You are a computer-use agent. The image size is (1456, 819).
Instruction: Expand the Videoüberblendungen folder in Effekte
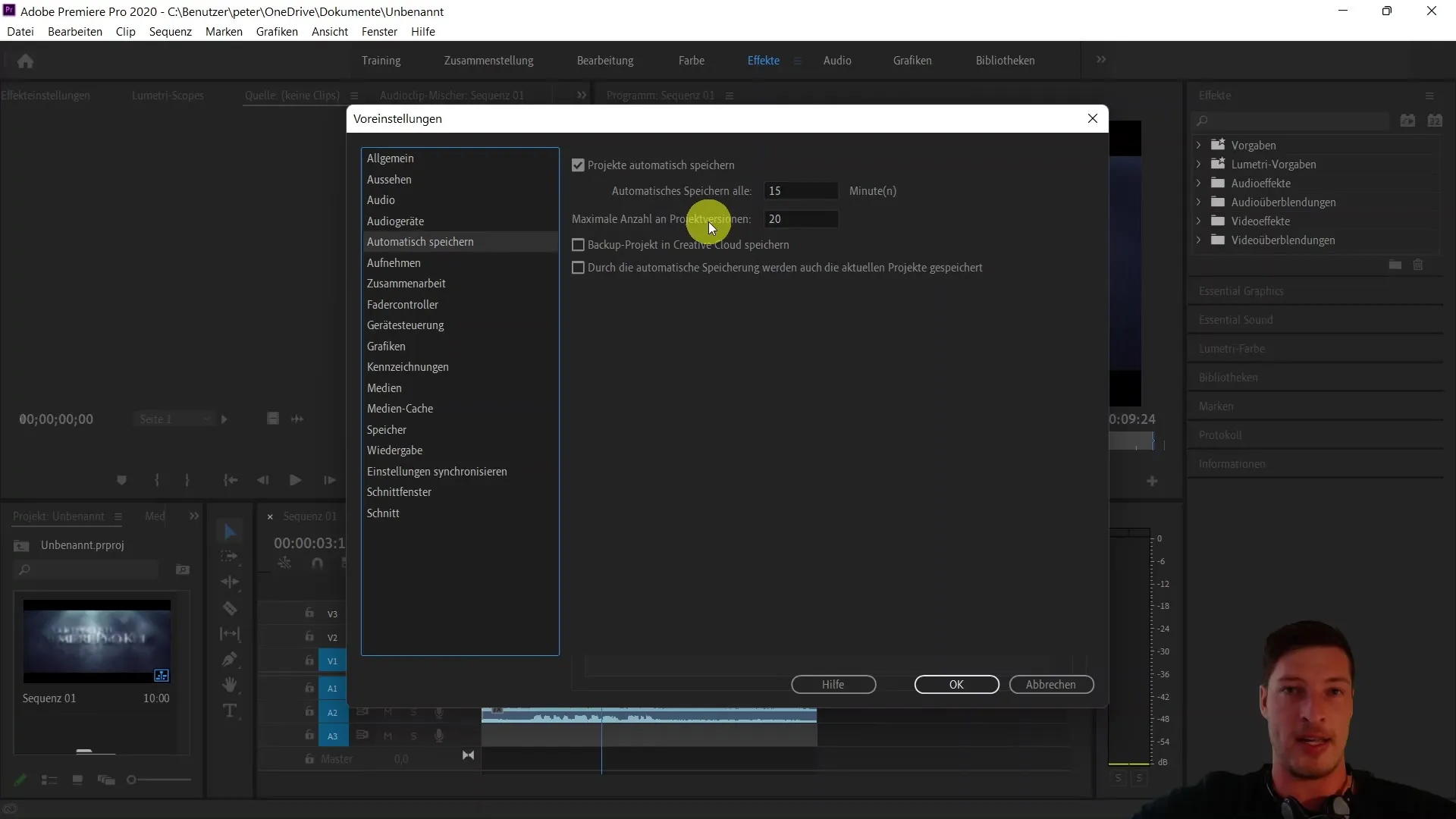pos(1197,240)
